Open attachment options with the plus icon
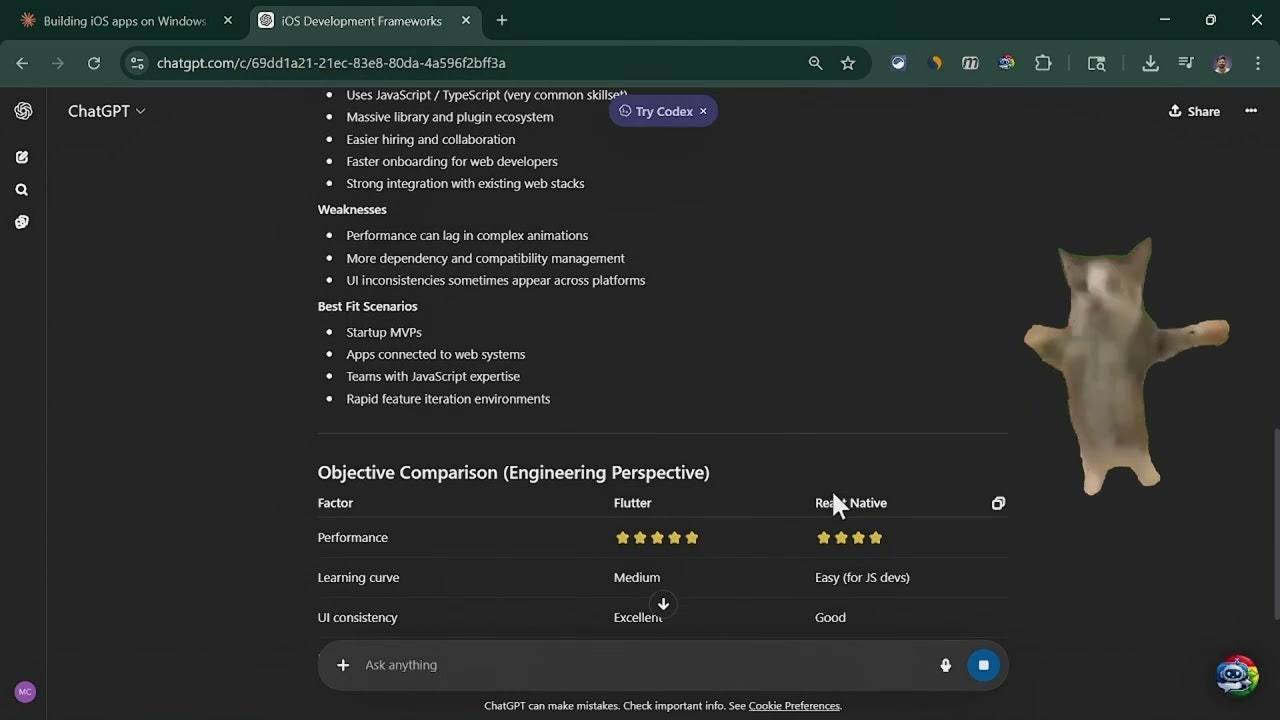 (343, 665)
